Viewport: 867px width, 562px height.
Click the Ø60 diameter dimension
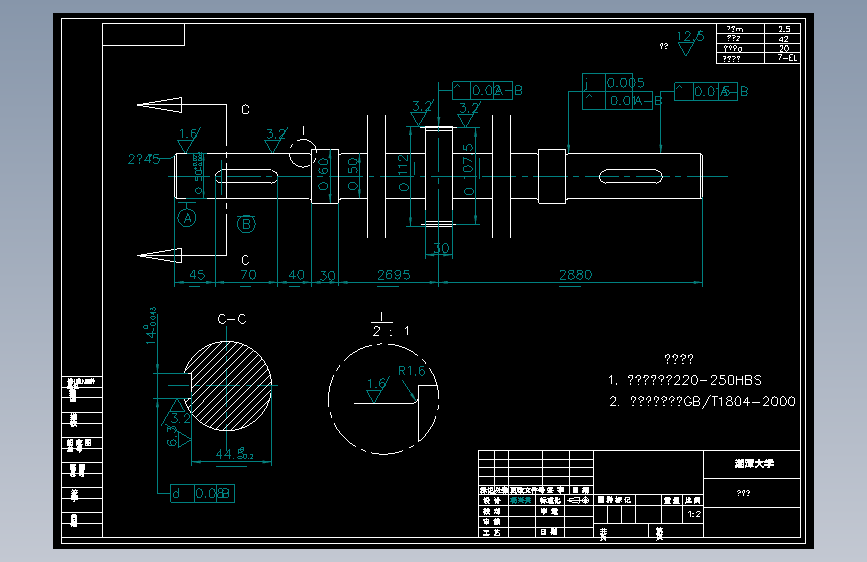[324, 174]
